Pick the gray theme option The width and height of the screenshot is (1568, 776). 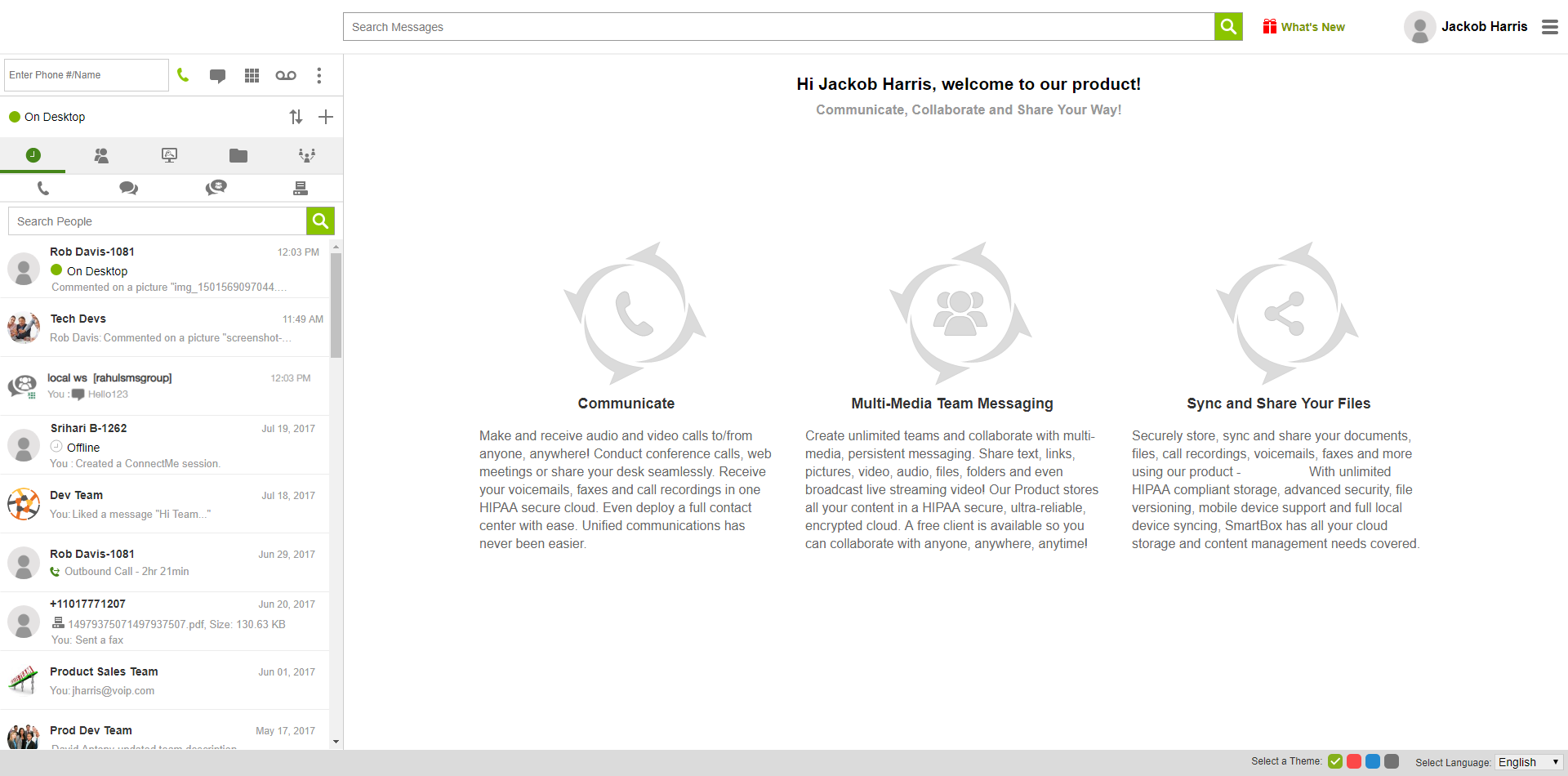coord(1392,761)
